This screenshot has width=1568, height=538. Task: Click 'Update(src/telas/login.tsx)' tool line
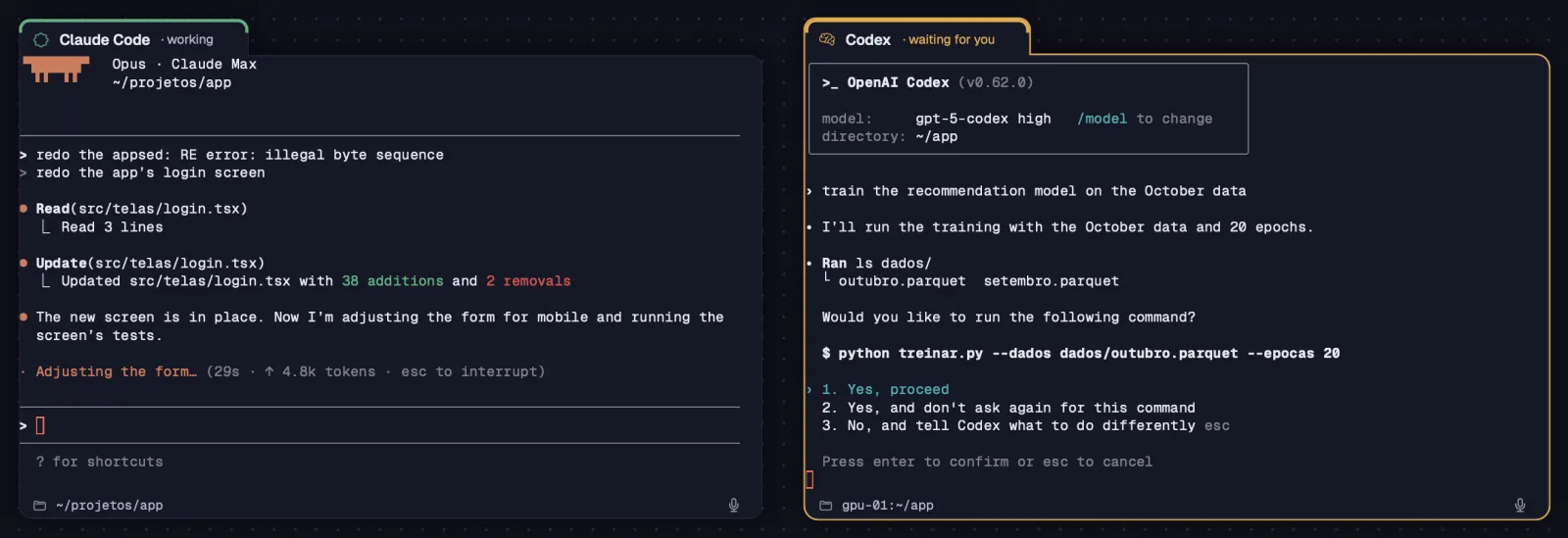click(150, 263)
